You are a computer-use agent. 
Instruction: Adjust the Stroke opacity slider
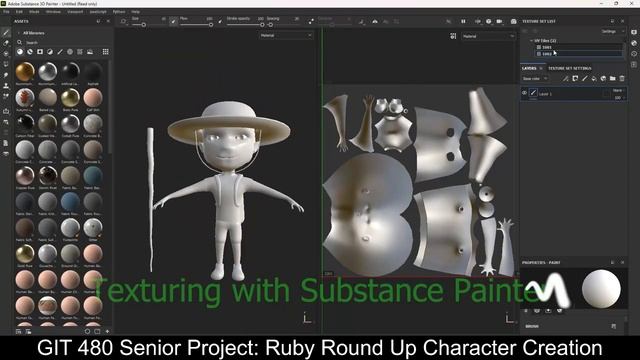[x=245, y=25]
